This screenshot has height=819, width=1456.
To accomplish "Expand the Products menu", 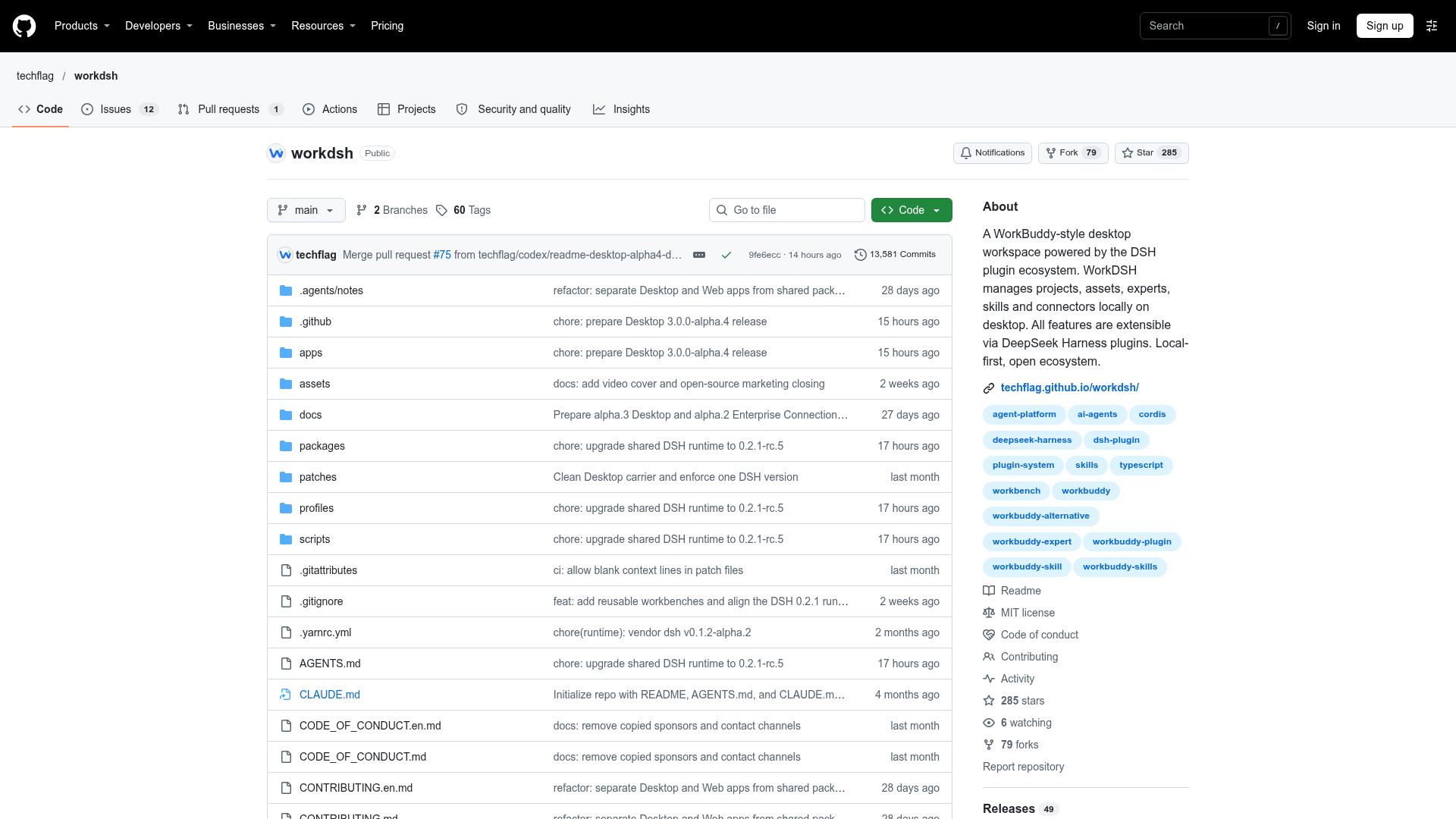I will pos(82,26).
